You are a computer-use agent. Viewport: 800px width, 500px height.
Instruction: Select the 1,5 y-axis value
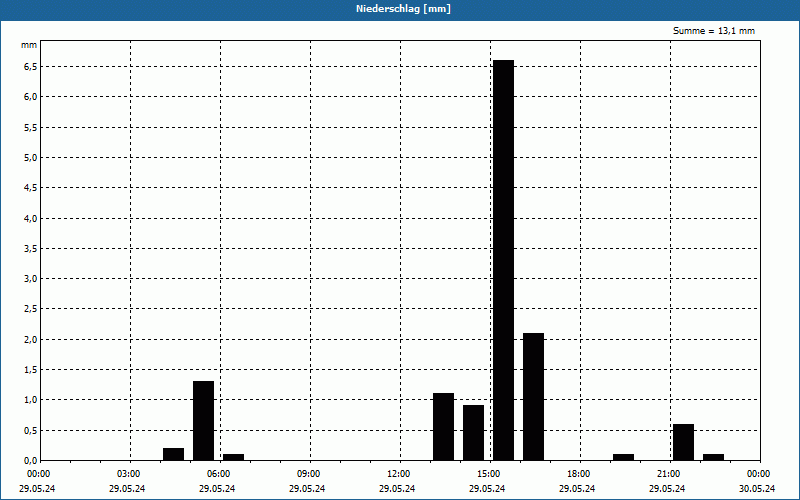[x=31, y=369]
